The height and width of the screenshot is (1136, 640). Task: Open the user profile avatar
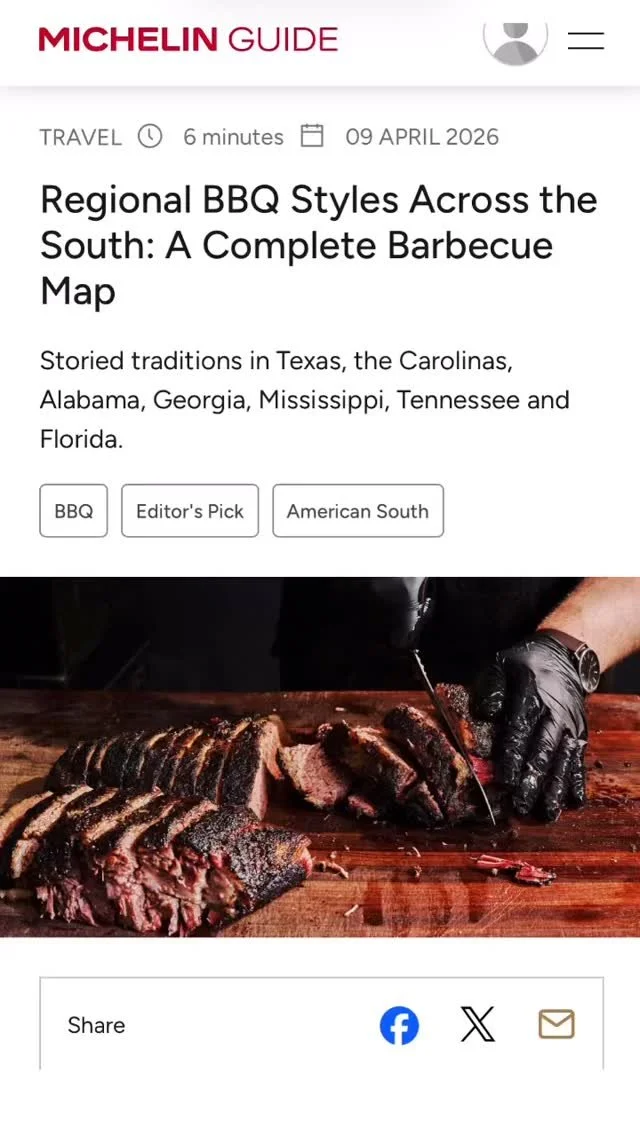click(x=515, y=41)
